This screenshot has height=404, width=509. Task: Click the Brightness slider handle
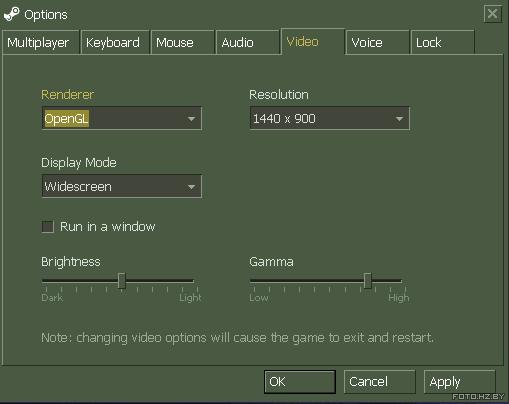tap(122, 281)
